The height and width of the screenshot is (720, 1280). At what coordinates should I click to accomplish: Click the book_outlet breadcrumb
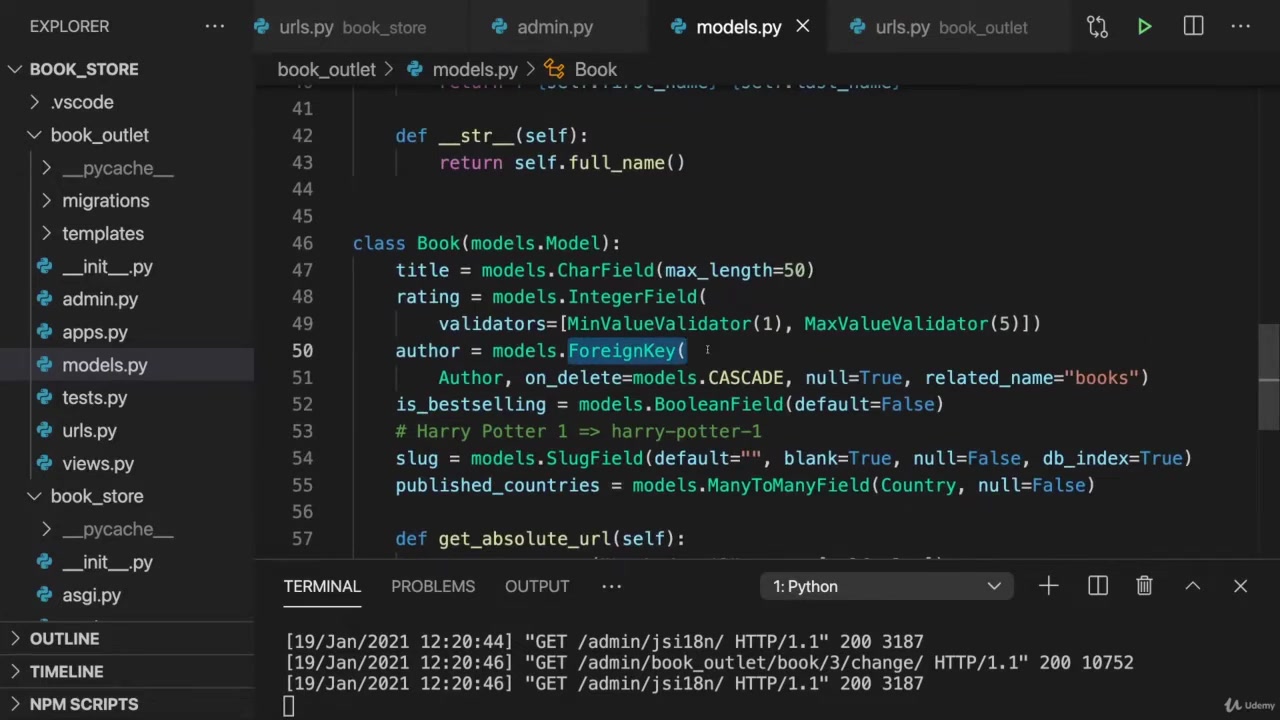(x=326, y=70)
